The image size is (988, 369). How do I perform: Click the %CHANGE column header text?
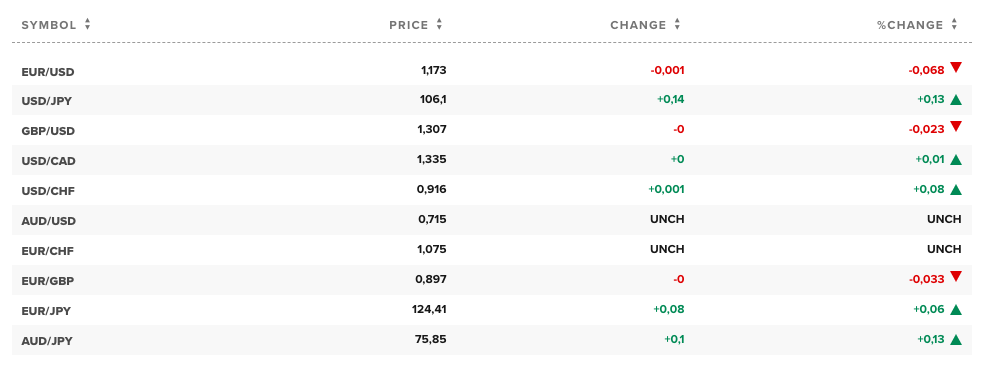pyautogui.click(x=910, y=25)
